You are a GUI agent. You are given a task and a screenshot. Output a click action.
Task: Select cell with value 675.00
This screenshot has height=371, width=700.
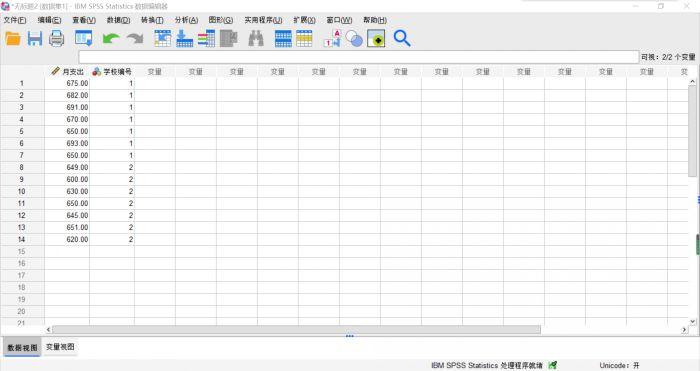(x=67, y=83)
